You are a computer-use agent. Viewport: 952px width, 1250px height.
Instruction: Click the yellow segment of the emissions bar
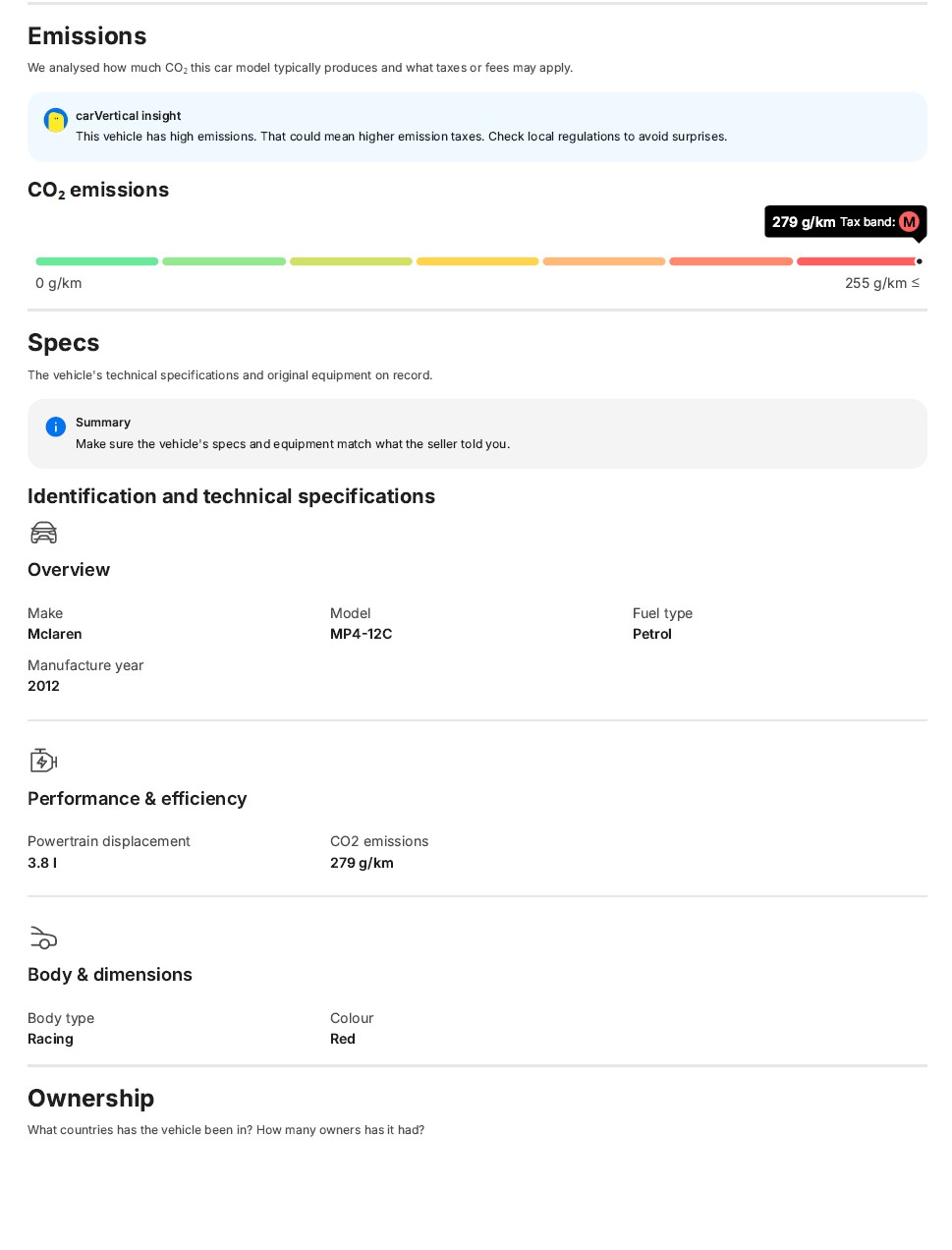pos(477,261)
